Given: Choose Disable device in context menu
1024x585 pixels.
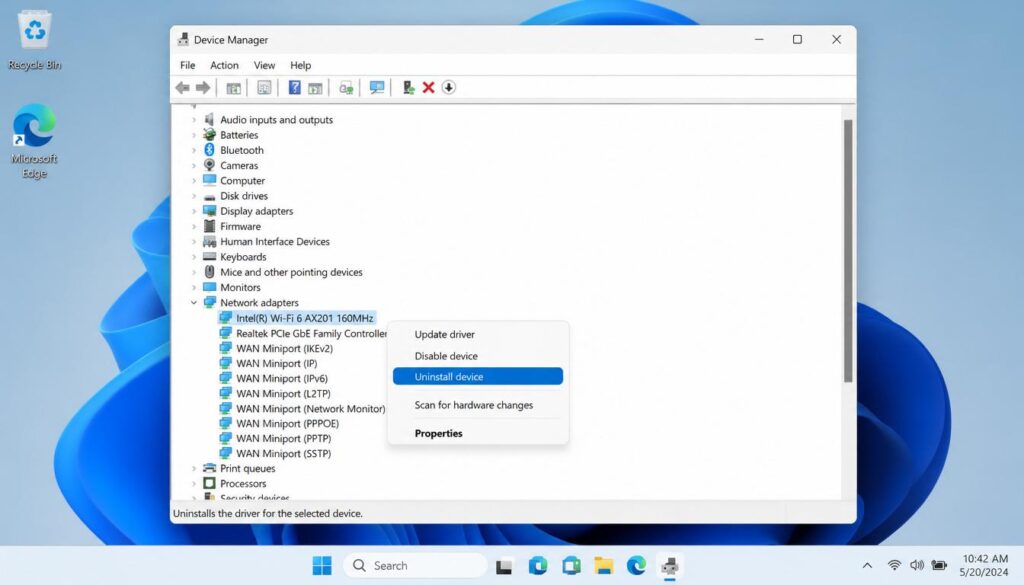Looking at the screenshot, I should coord(477,356).
